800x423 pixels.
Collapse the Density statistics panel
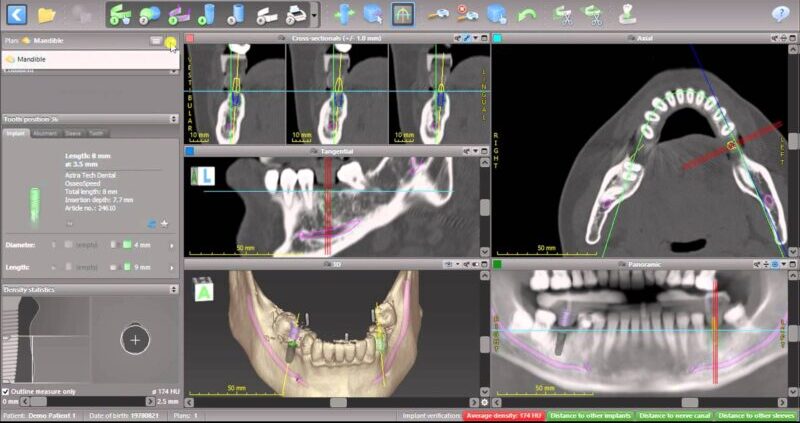pos(173,289)
